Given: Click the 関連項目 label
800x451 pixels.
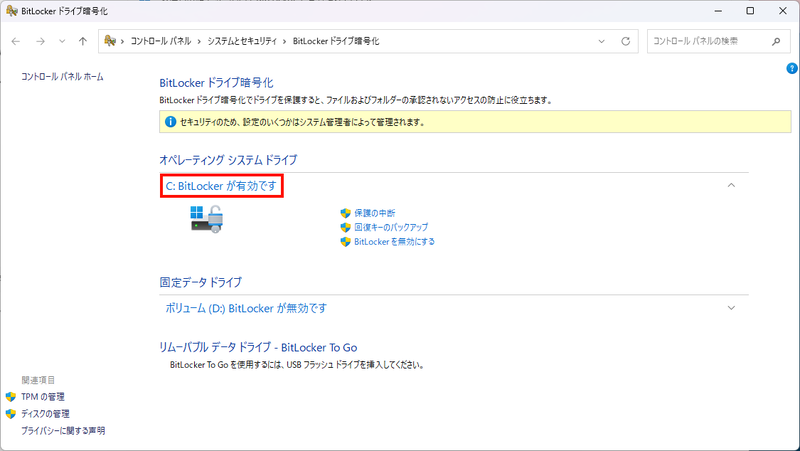Looking at the screenshot, I should click(x=38, y=380).
